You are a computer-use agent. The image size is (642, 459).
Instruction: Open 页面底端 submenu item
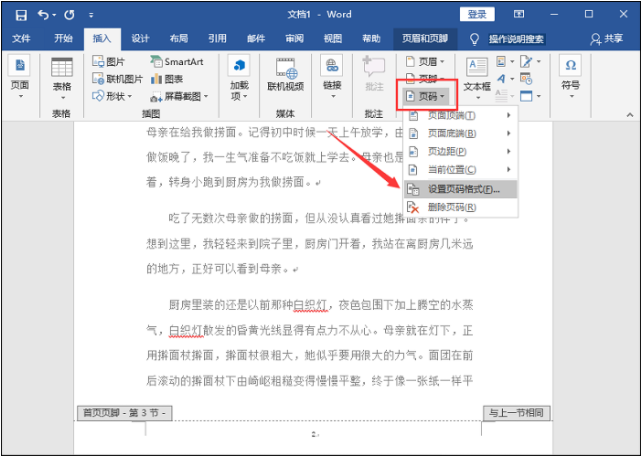pos(451,133)
